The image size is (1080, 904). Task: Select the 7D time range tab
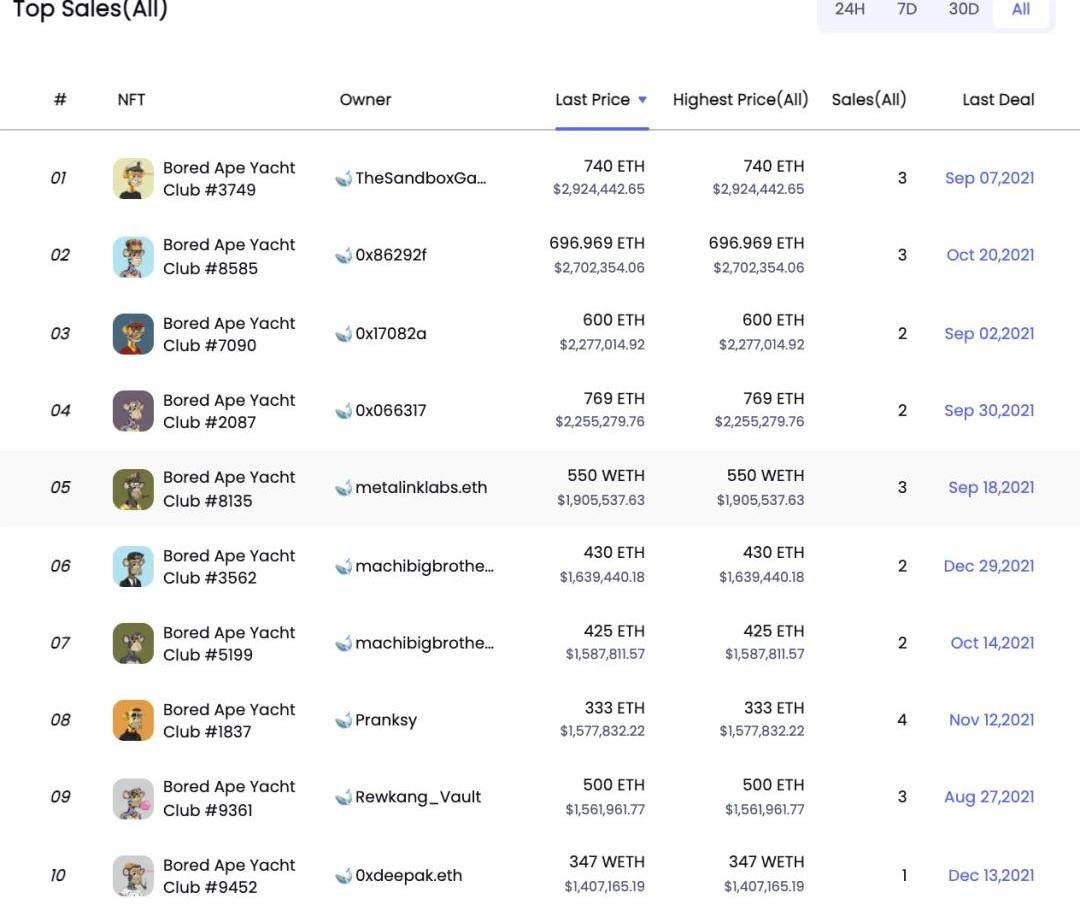tap(906, 9)
